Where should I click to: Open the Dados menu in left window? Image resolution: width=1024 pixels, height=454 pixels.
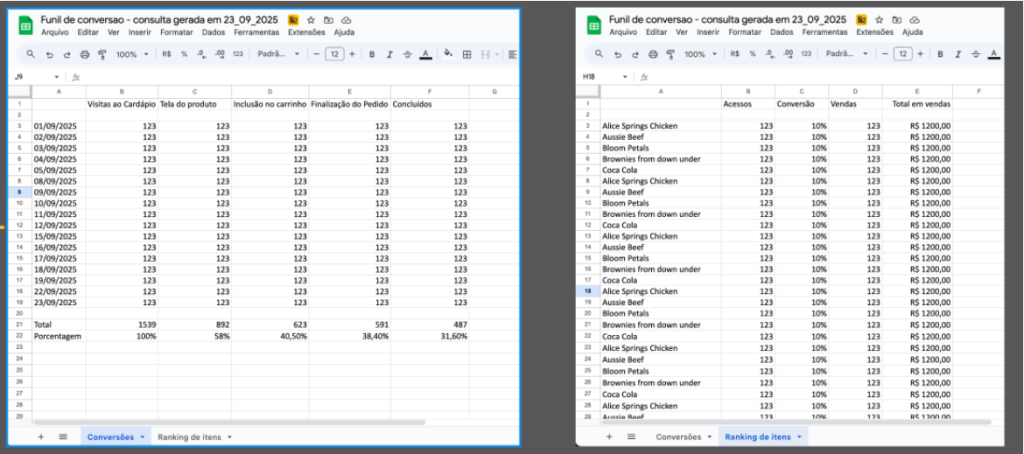pyautogui.click(x=213, y=31)
